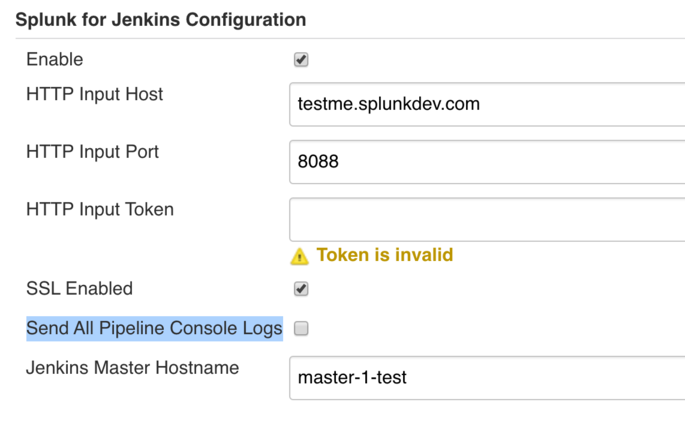Click the master-1-test hostname value
The width and height of the screenshot is (685, 444).
[x=352, y=378]
